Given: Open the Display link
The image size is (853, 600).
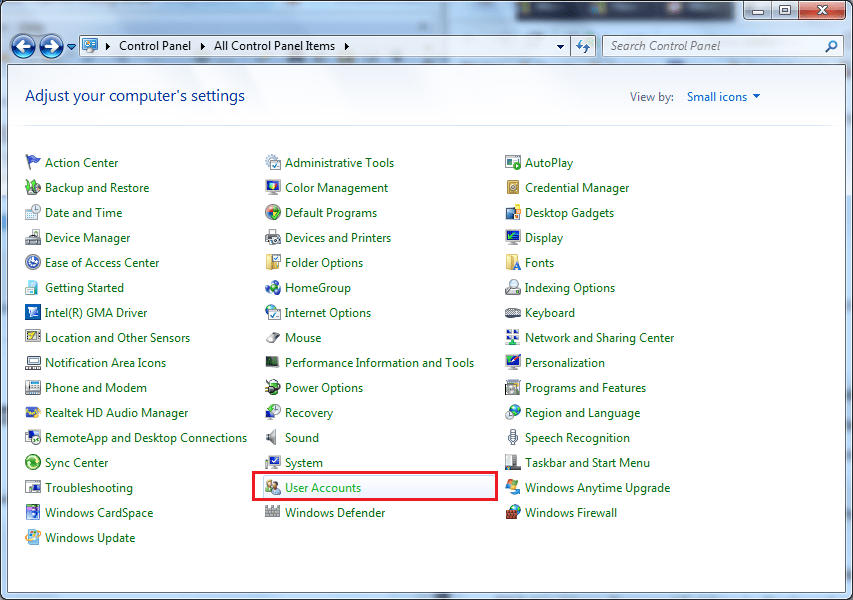Looking at the screenshot, I should point(543,238).
